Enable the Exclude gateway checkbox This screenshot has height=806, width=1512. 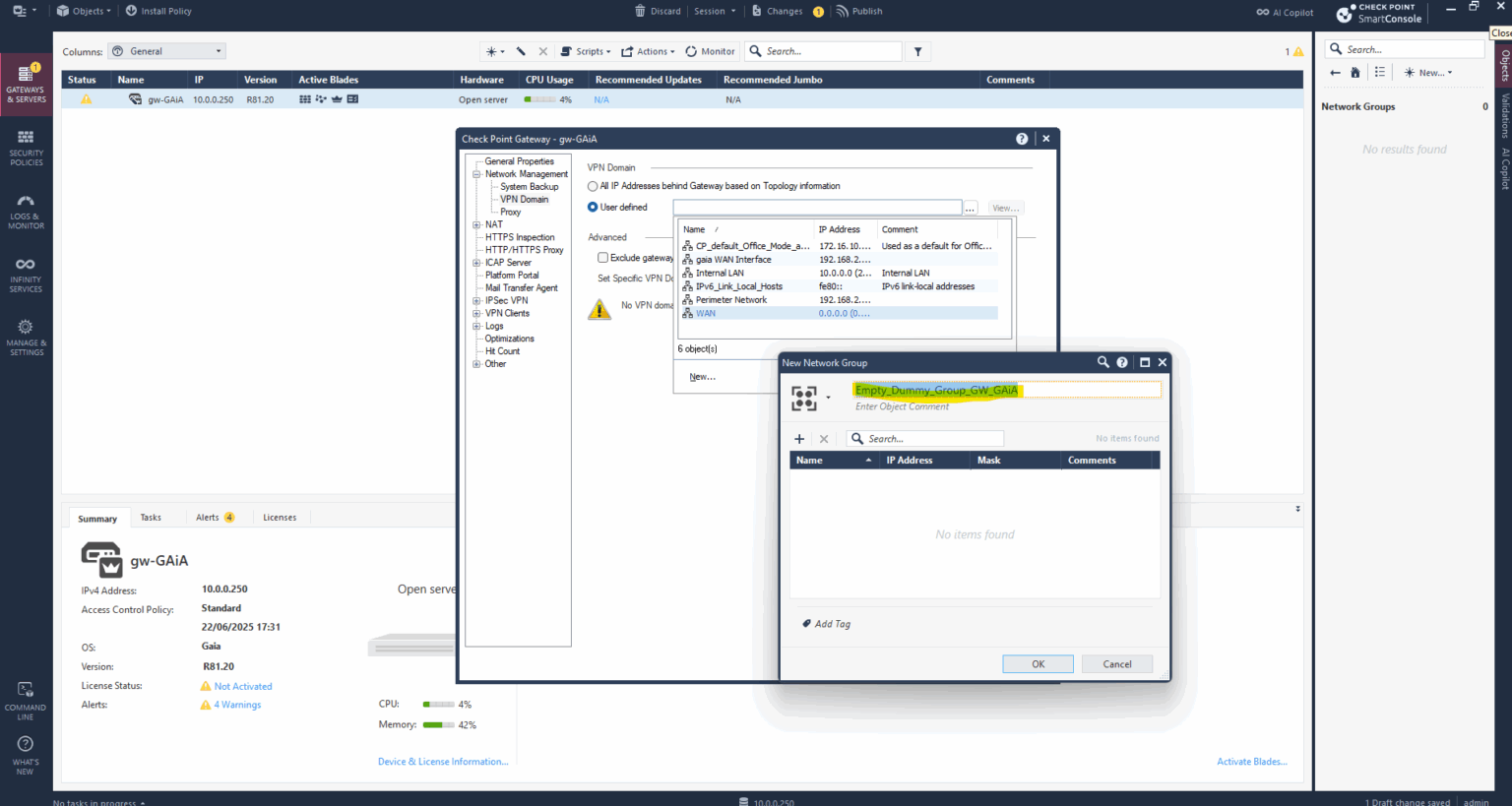click(603, 257)
